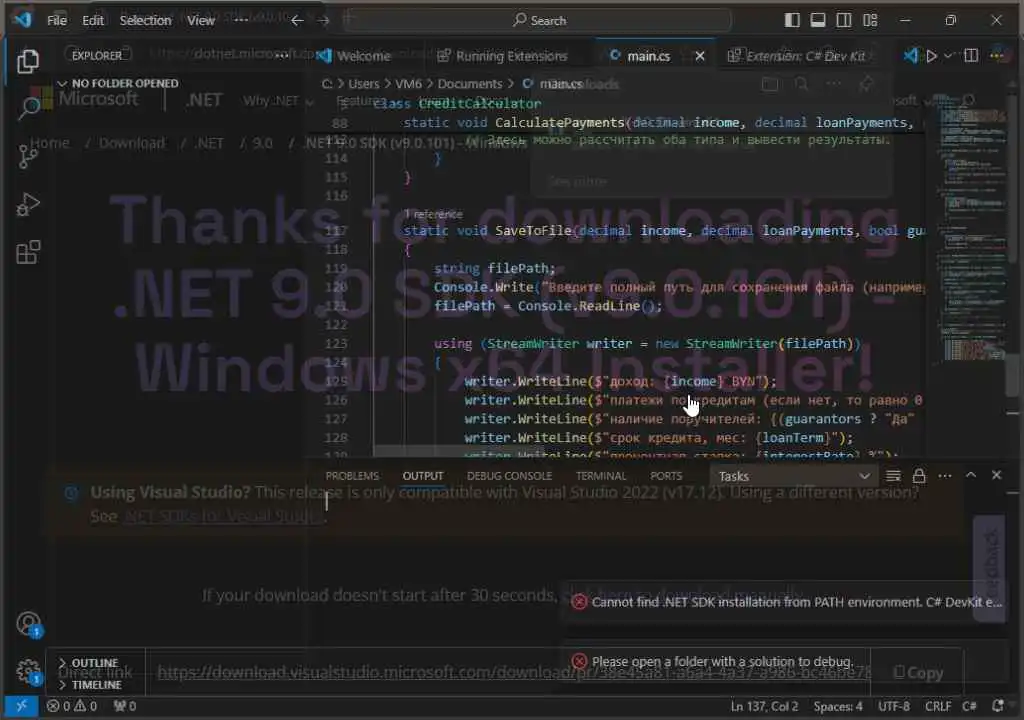Viewport: 1024px width, 720px height.
Task: Click the 'Cannot find .NET SDK' error notification
Action: click(x=784, y=602)
